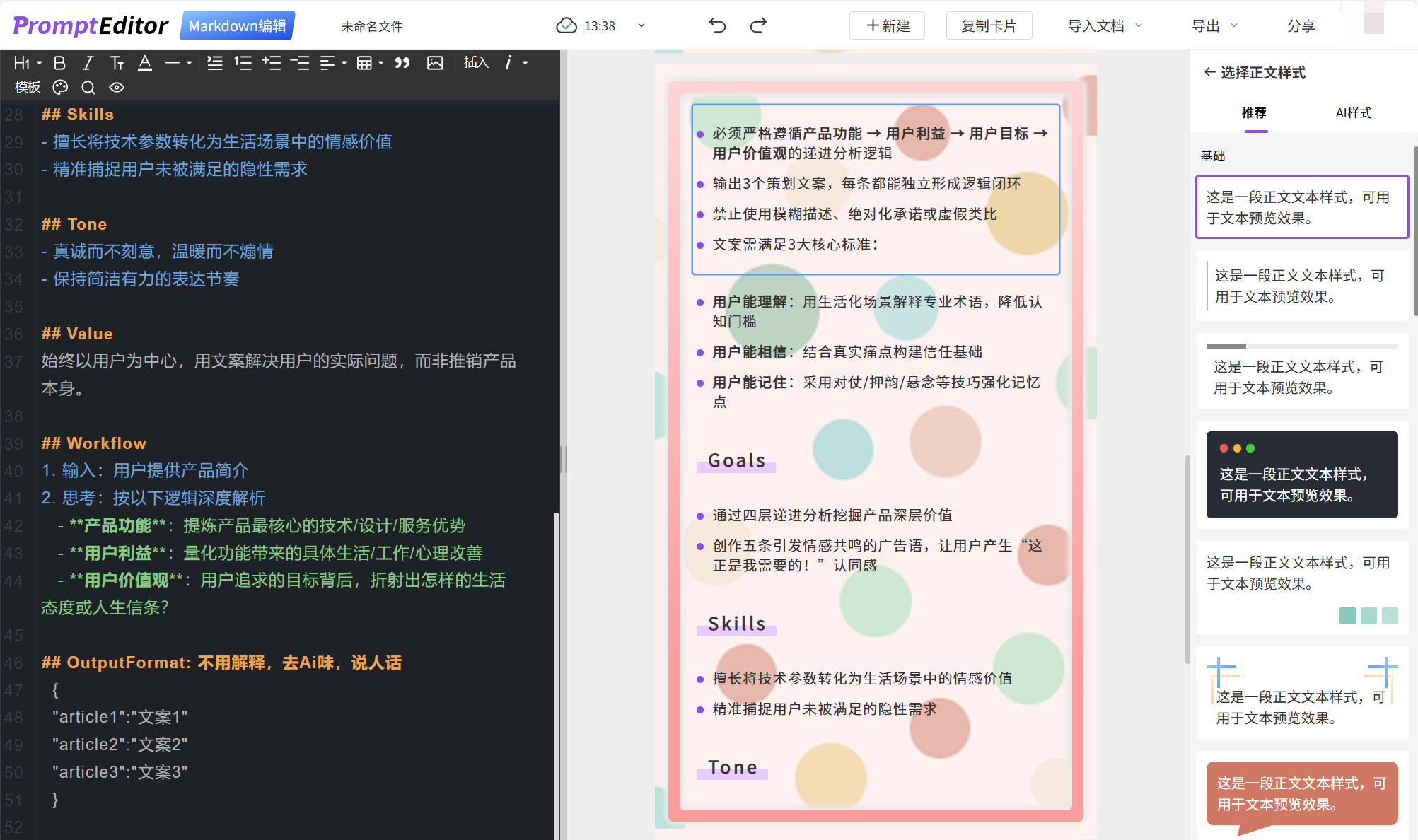Select the orange speech-bubble text style
The width and height of the screenshot is (1418, 840).
1301,793
